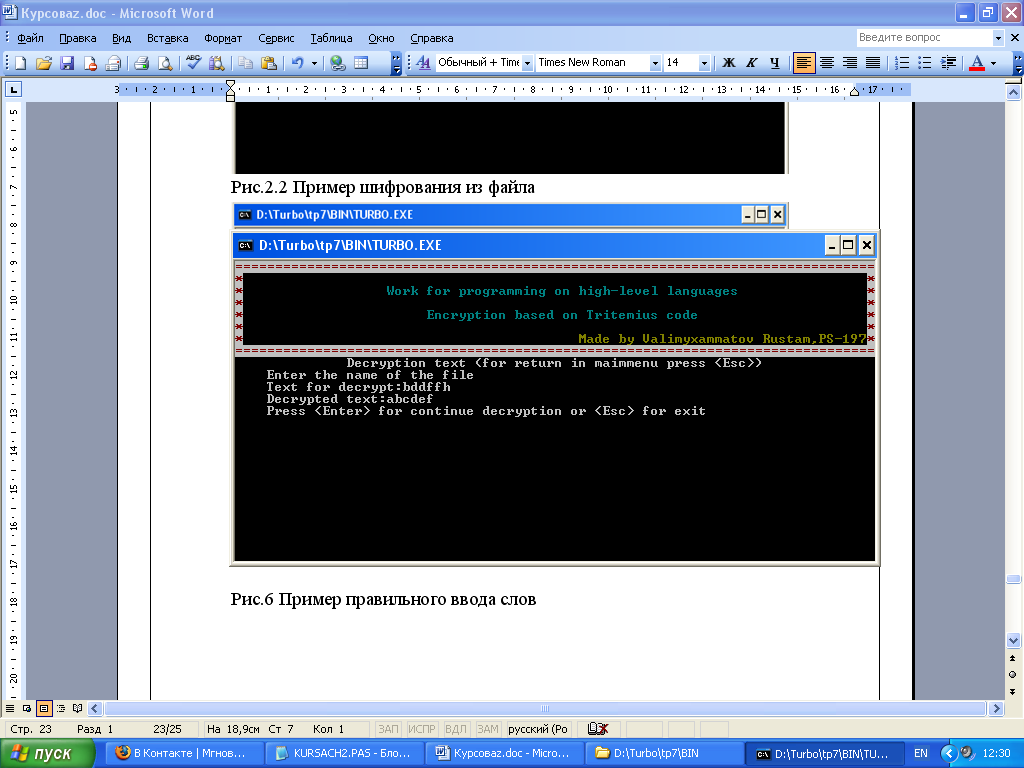Switch to Outline view icon
The height and width of the screenshot is (768, 1024).
[x=61, y=709]
